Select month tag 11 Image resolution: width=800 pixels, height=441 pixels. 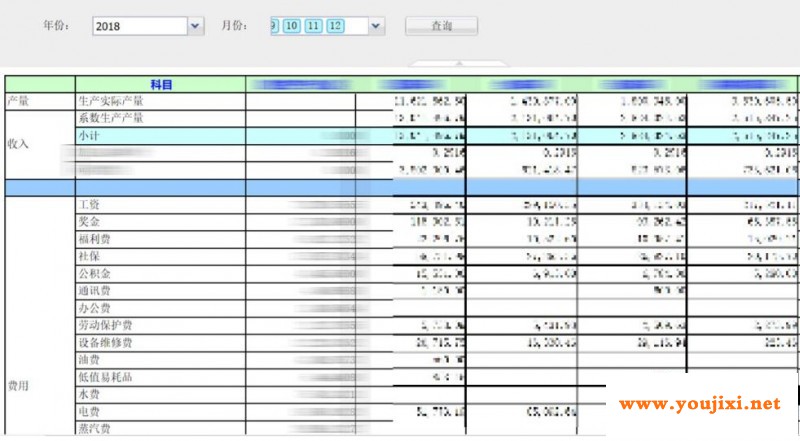click(313, 26)
